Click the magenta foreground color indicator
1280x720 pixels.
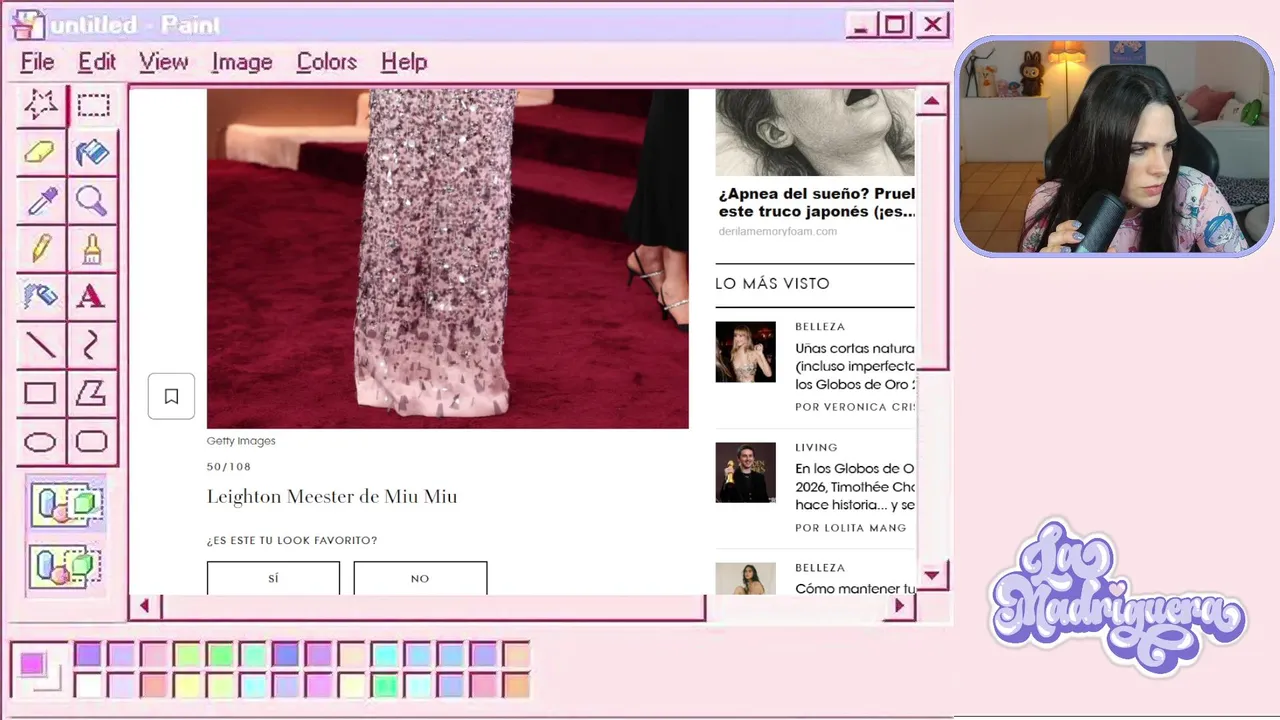click(33, 664)
